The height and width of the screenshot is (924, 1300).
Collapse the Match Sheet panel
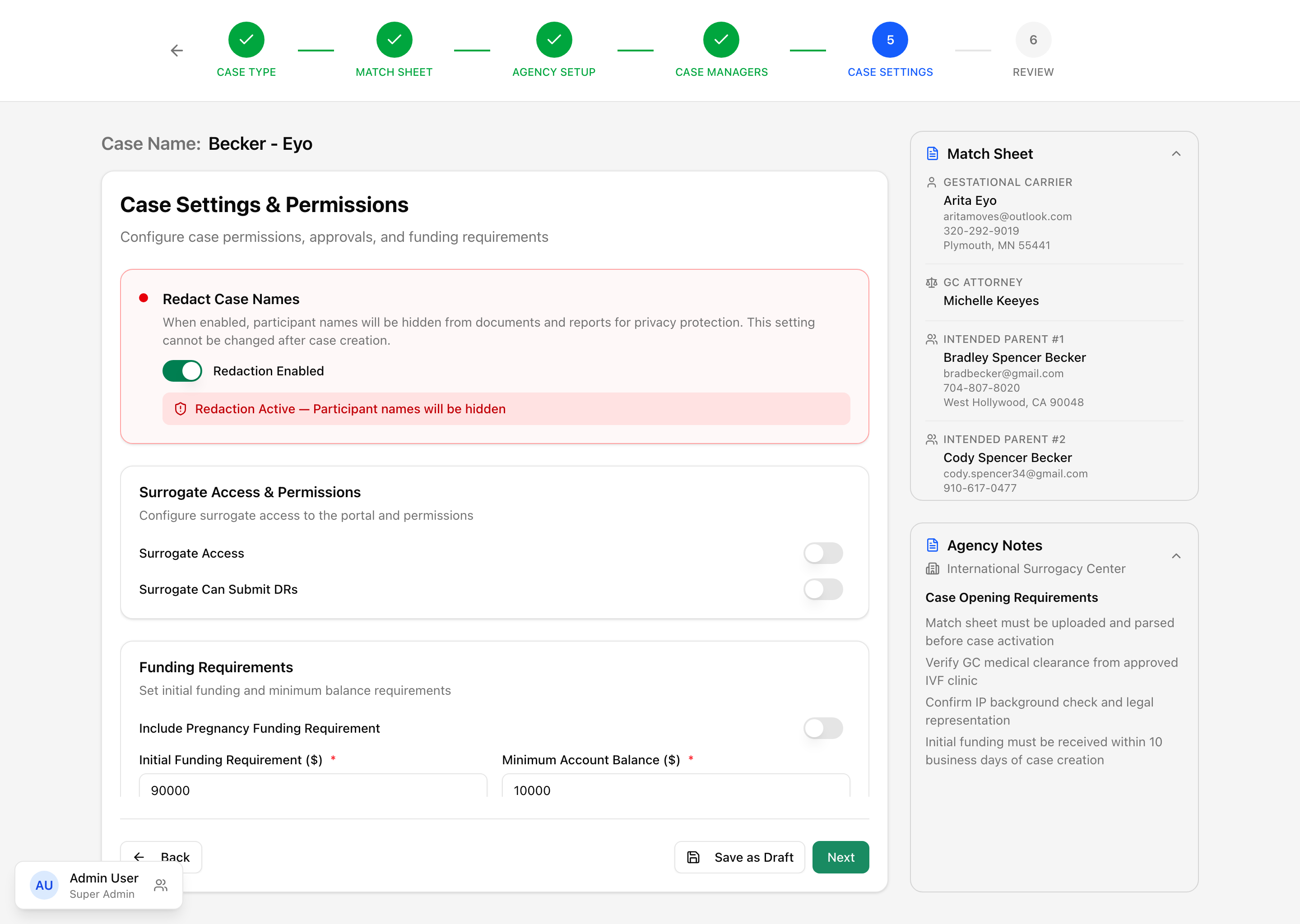pos(1176,153)
